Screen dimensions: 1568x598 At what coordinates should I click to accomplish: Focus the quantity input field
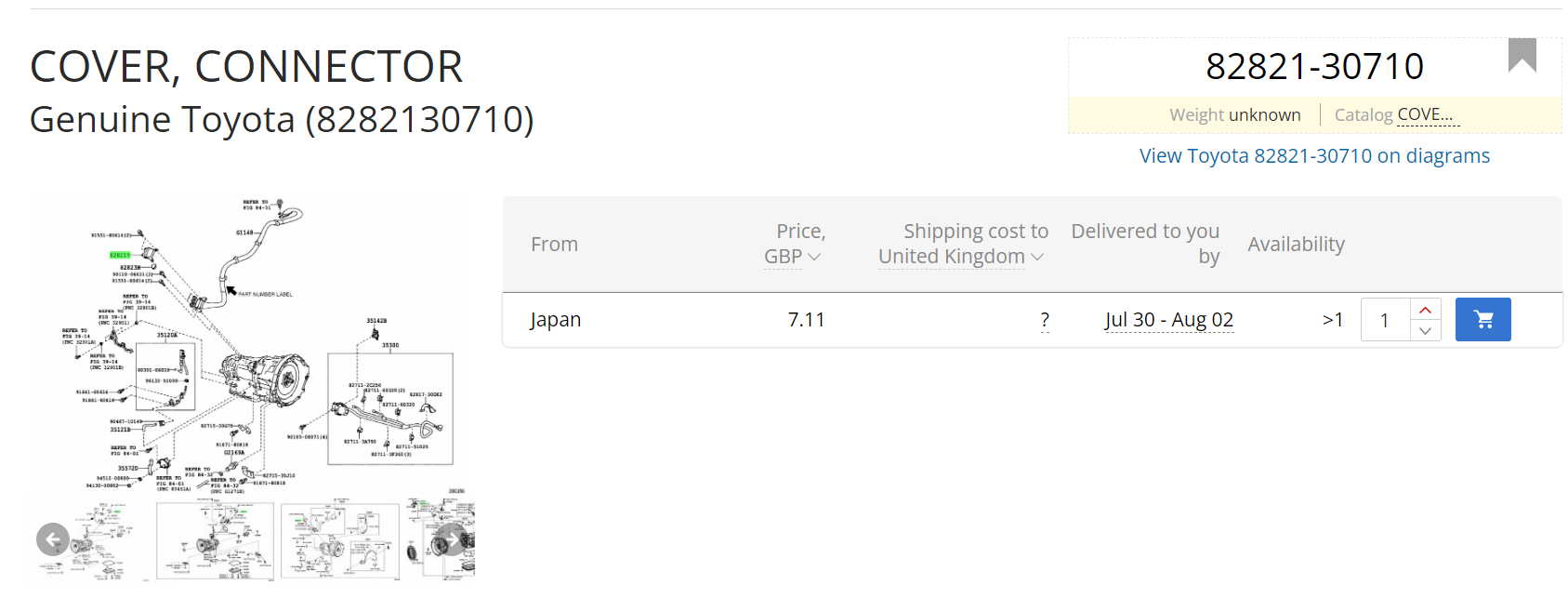(x=1385, y=321)
